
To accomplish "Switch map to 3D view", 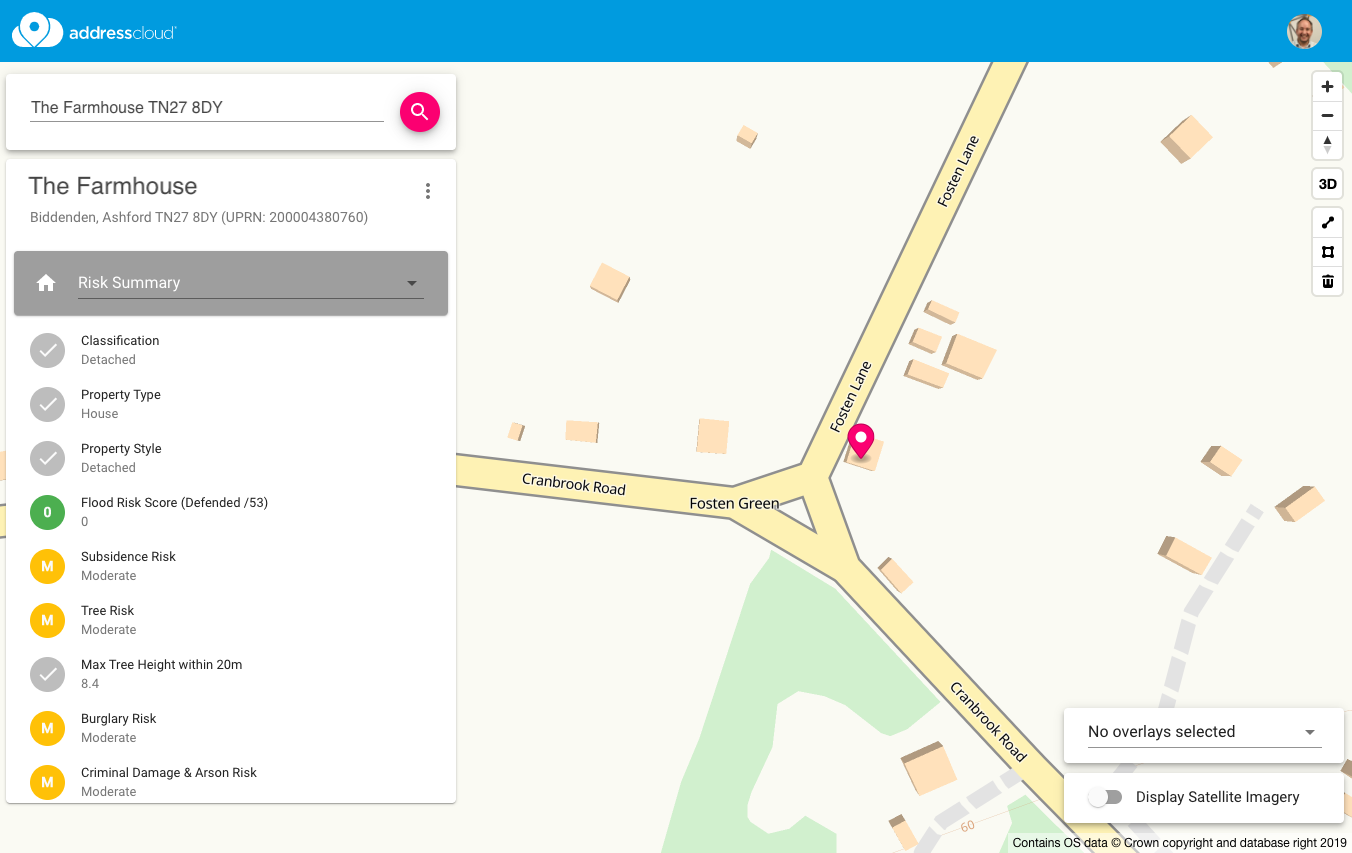I will pos(1327,184).
